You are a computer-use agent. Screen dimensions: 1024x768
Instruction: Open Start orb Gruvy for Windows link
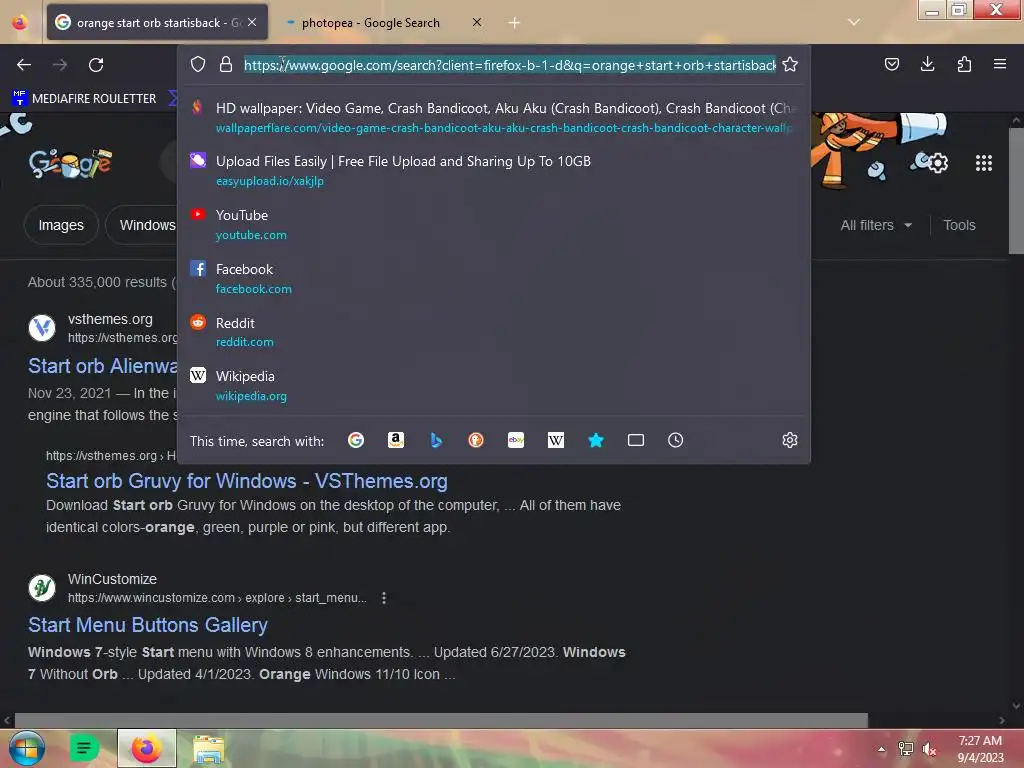(246, 481)
